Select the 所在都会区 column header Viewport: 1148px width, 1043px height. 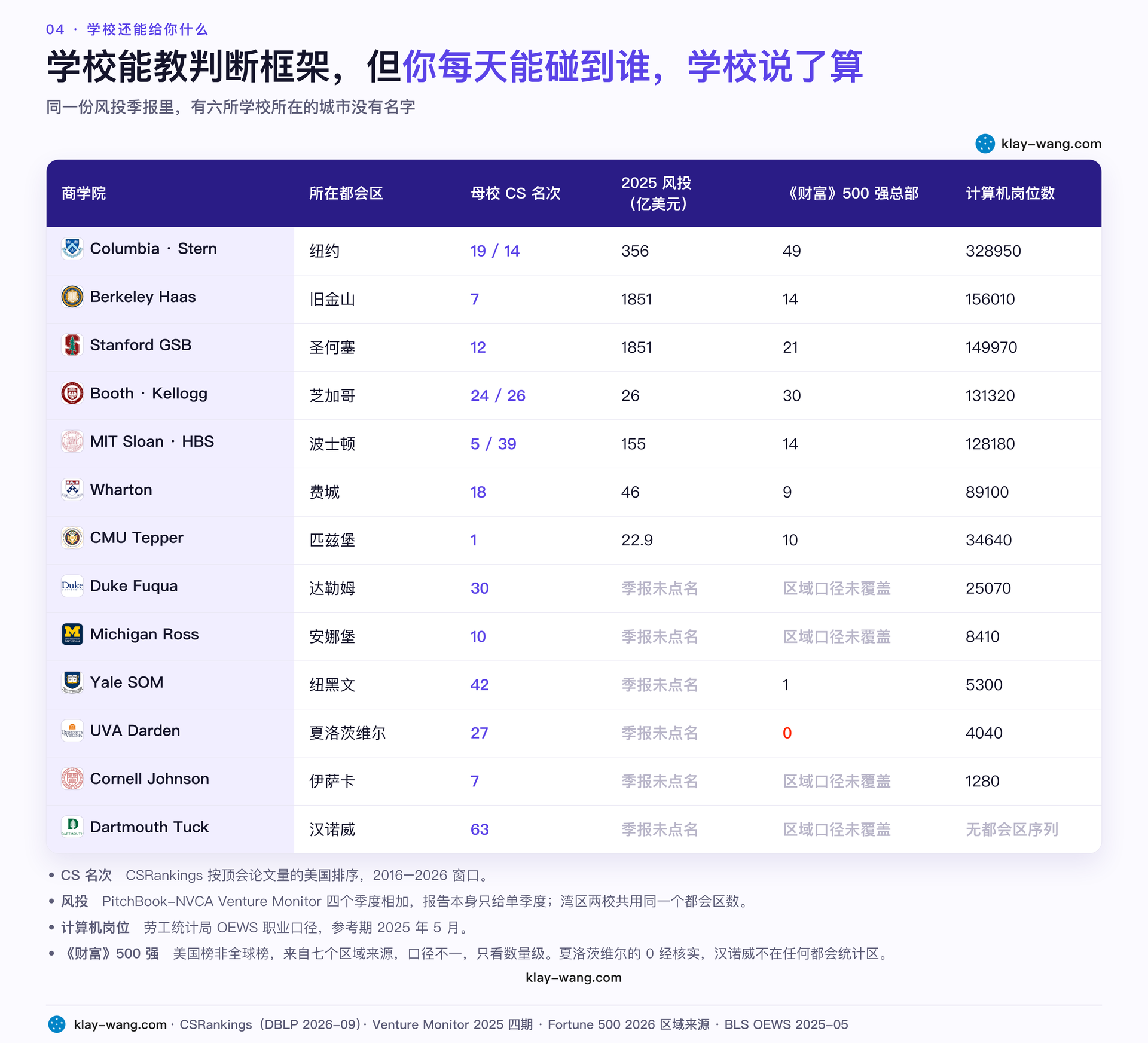click(x=346, y=193)
